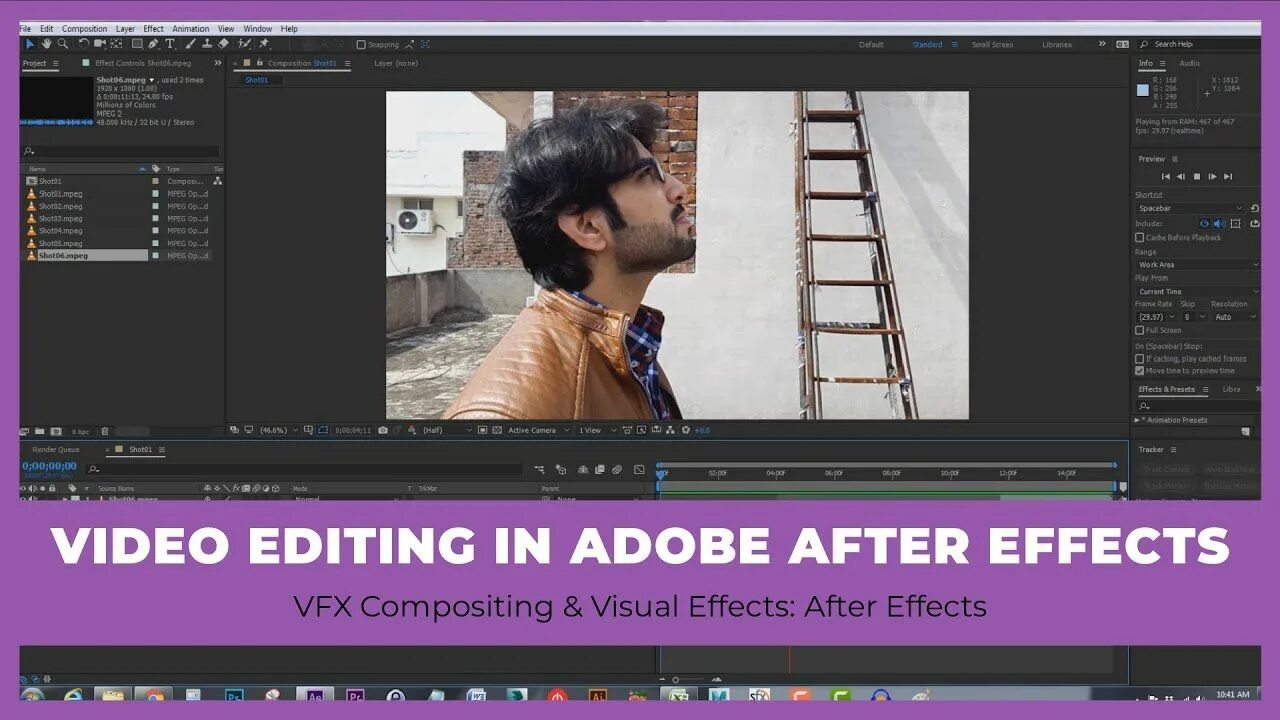Click the First Frame preview button
This screenshot has height=720, width=1280.
click(x=1165, y=176)
